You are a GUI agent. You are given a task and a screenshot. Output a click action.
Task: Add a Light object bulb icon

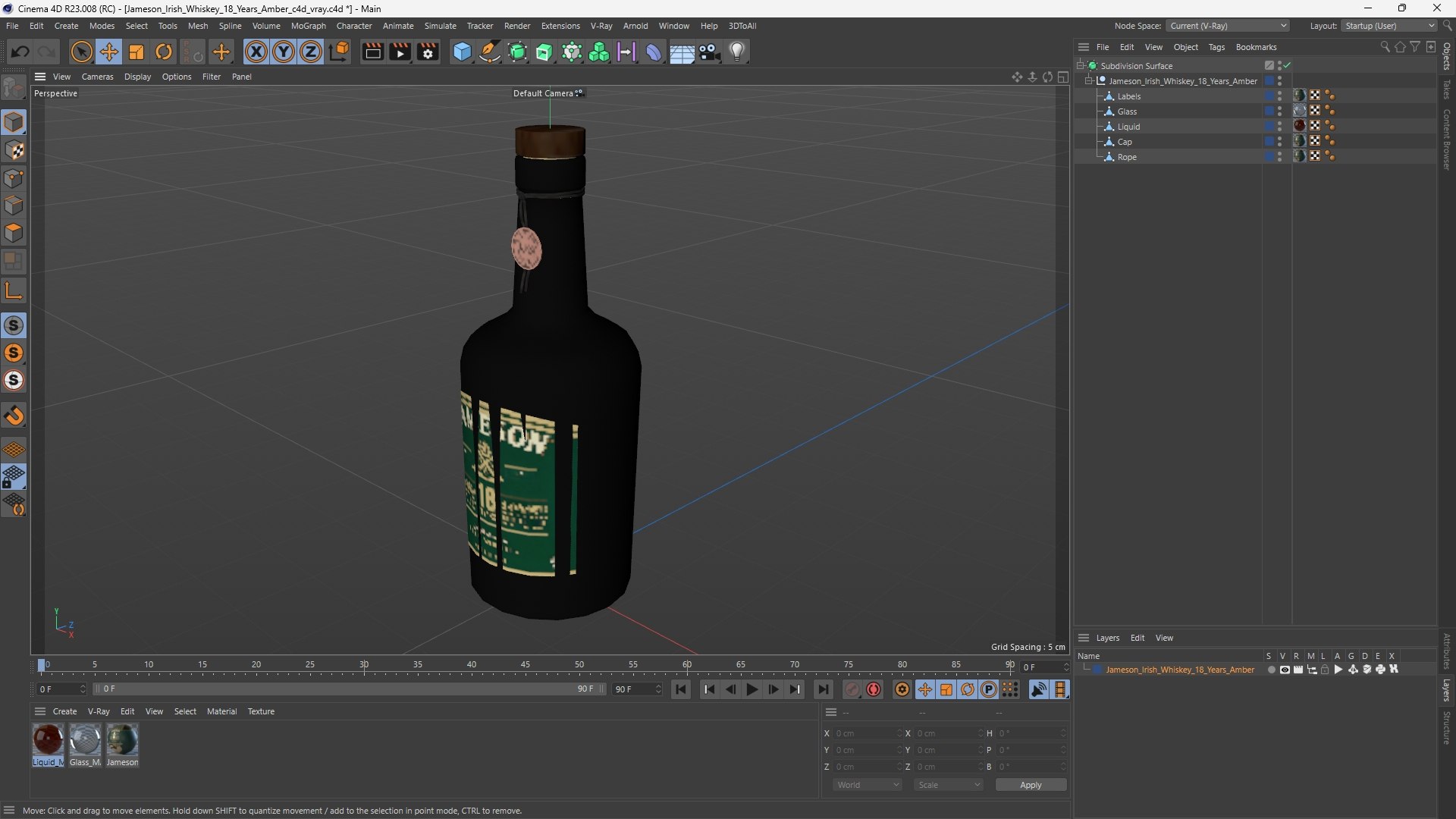[737, 52]
